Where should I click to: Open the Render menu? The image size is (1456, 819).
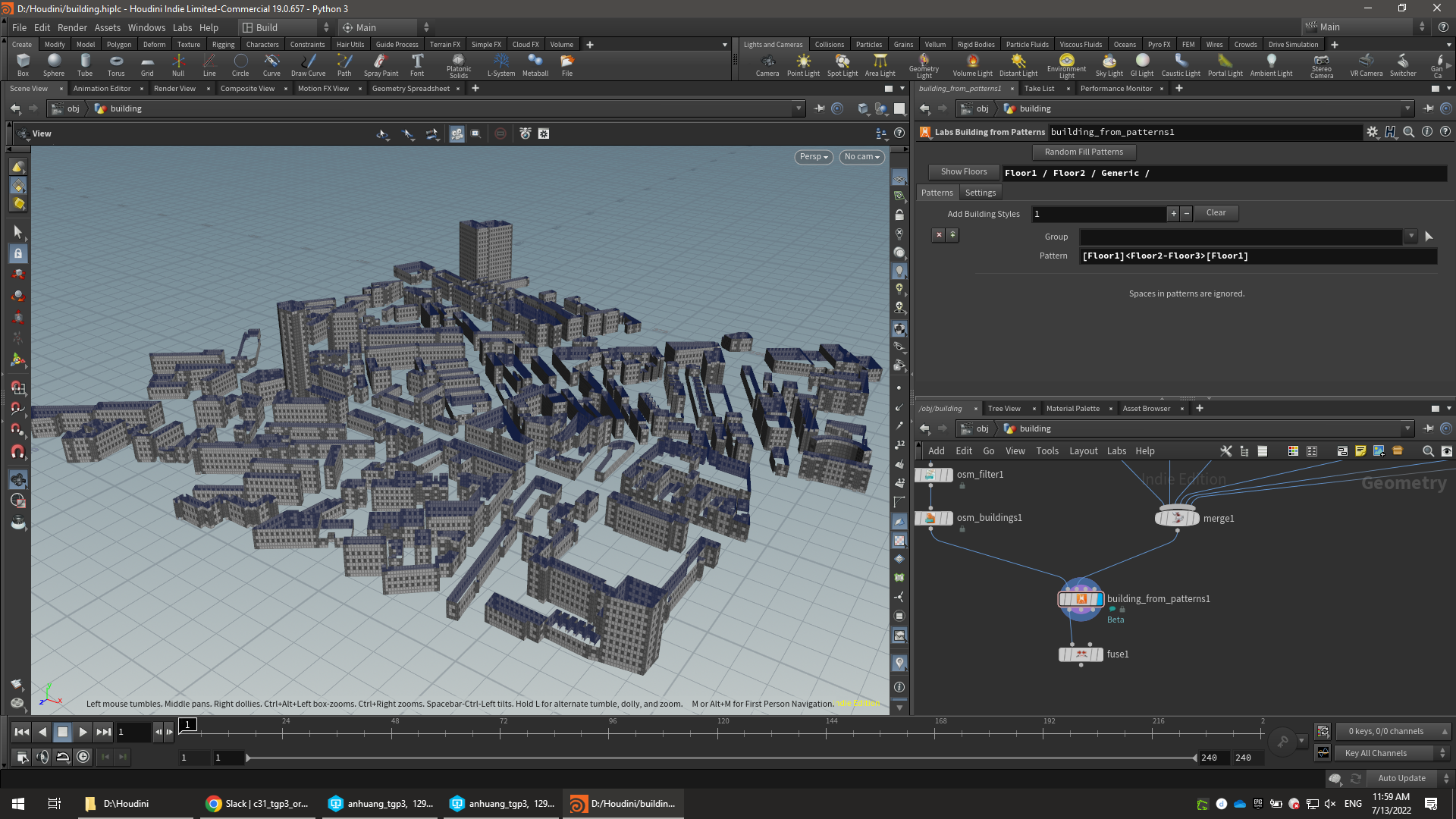point(72,27)
